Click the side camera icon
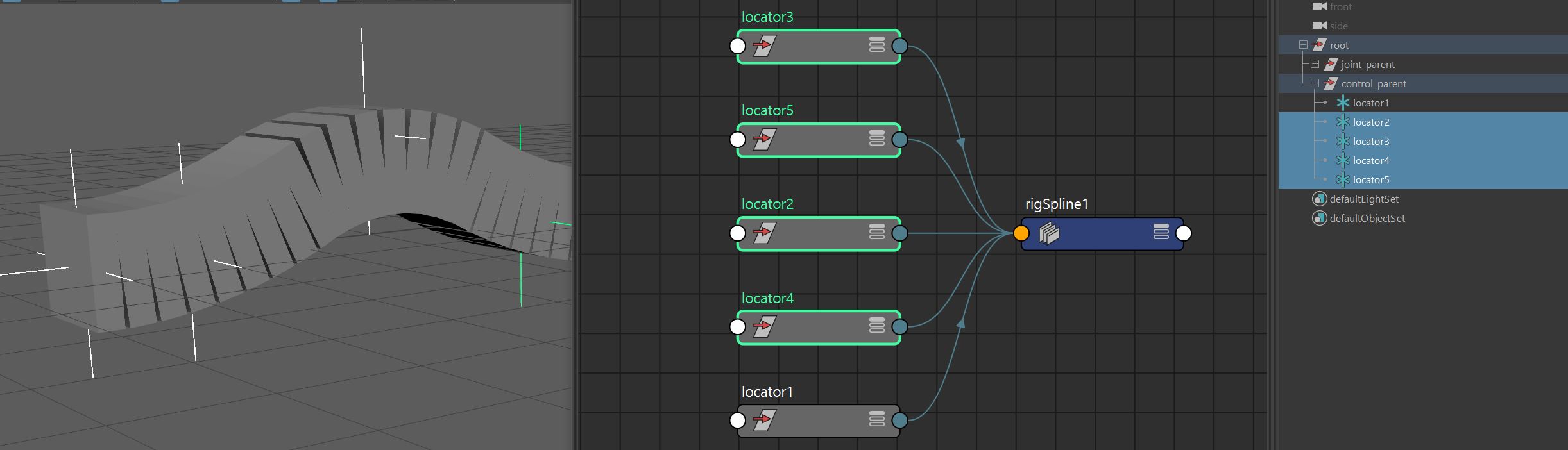Viewport: 1568px width, 450px height. pos(1319,26)
